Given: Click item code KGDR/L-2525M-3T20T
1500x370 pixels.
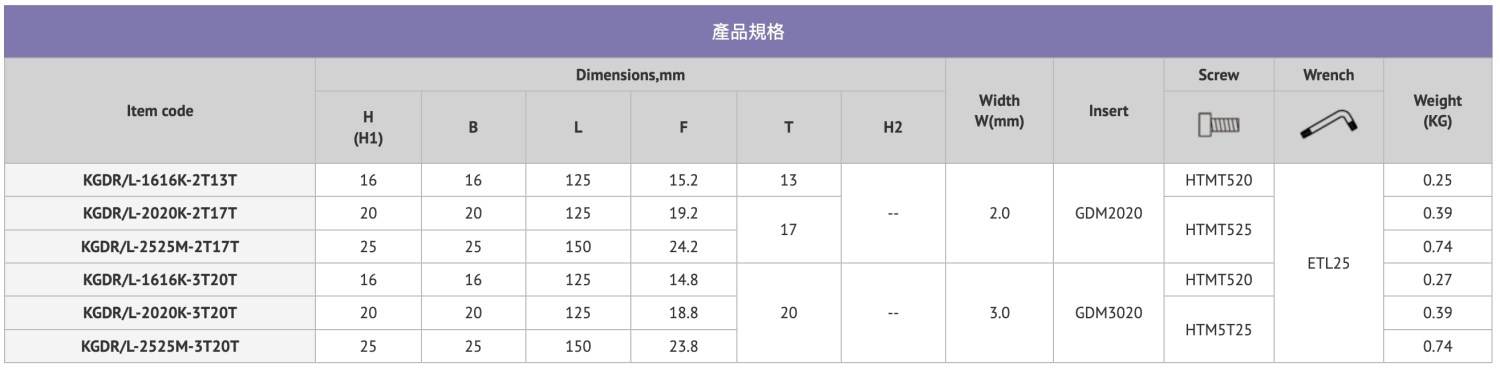Looking at the screenshot, I should tap(160, 346).
